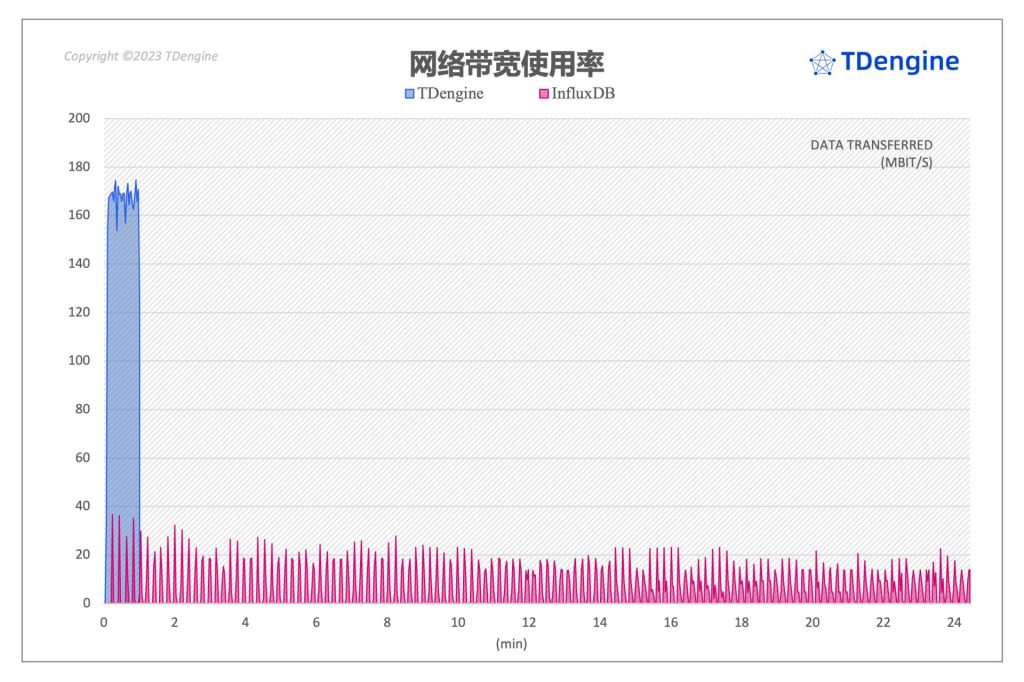Click the TDengine brand name text

tap(898, 62)
